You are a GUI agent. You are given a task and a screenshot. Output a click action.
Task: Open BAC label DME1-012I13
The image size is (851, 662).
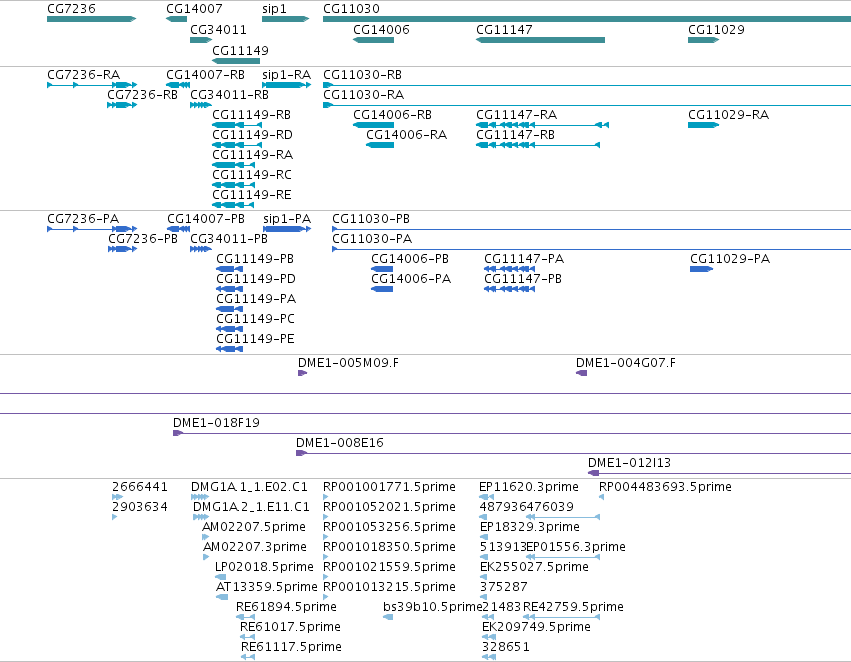pyautogui.click(x=629, y=463)
